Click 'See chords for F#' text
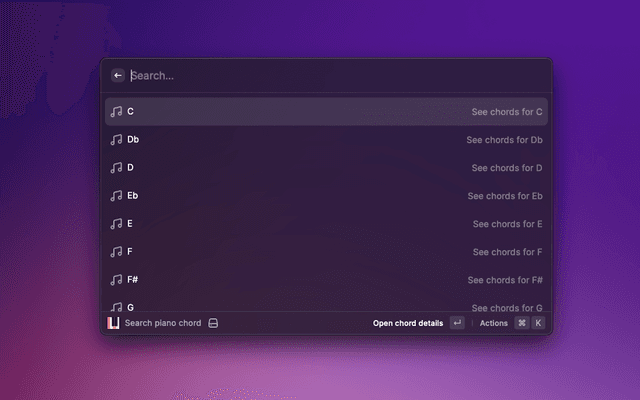The image size is (640, 400). [505, 280]
